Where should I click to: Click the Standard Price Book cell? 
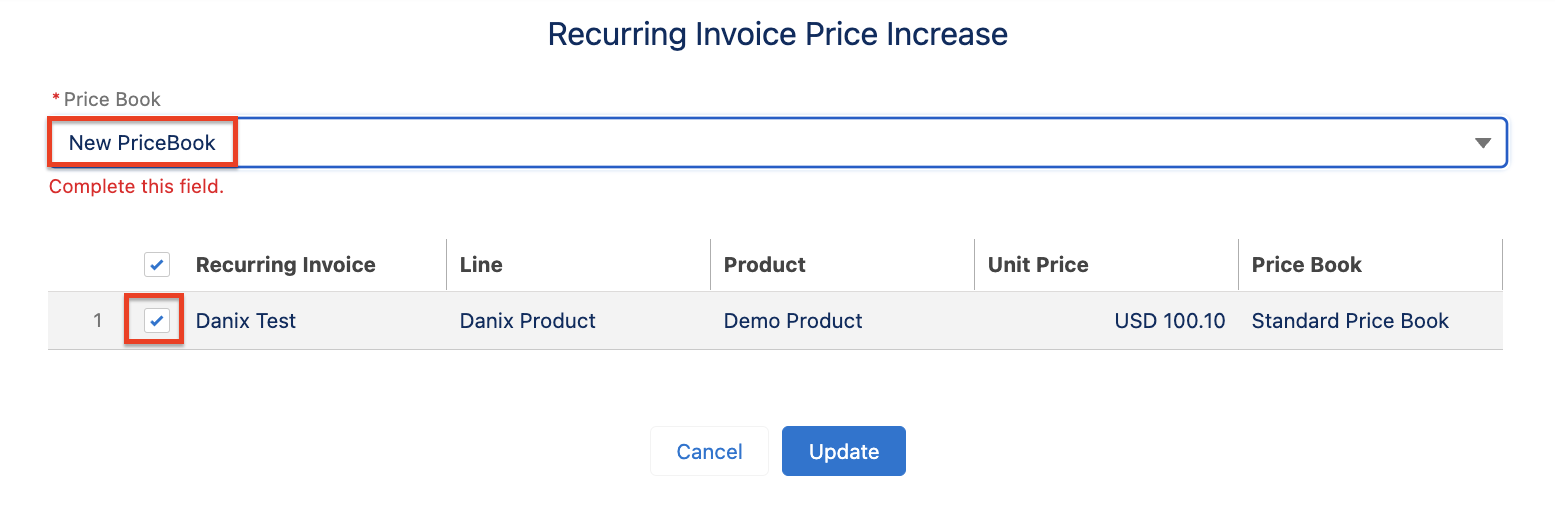[x=1350, y=321]
